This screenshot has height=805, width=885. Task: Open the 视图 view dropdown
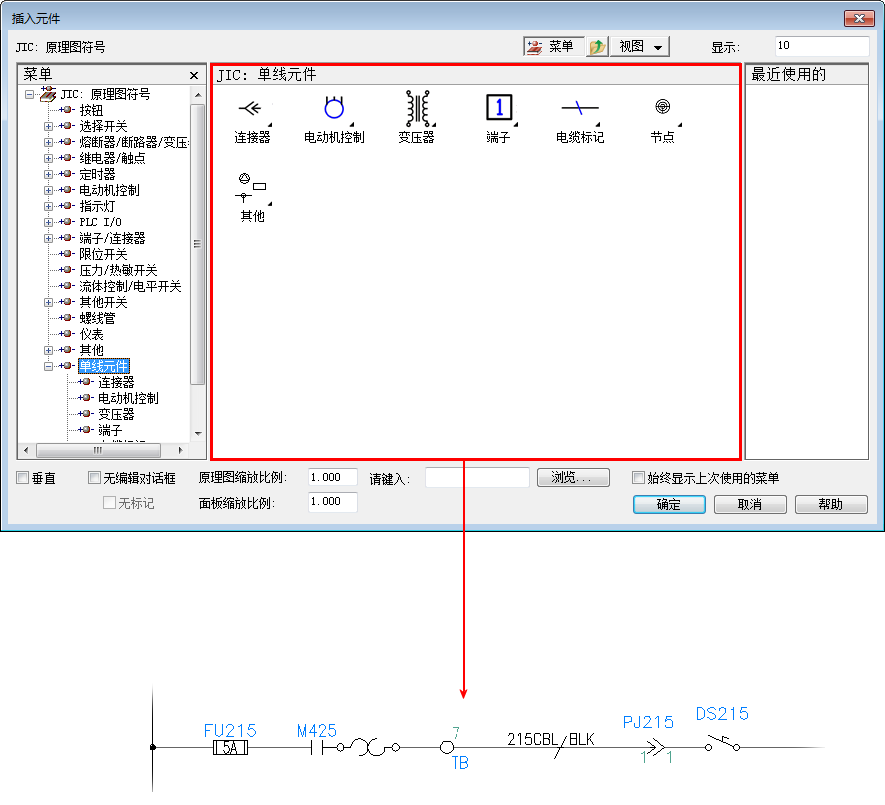(640, 47)
